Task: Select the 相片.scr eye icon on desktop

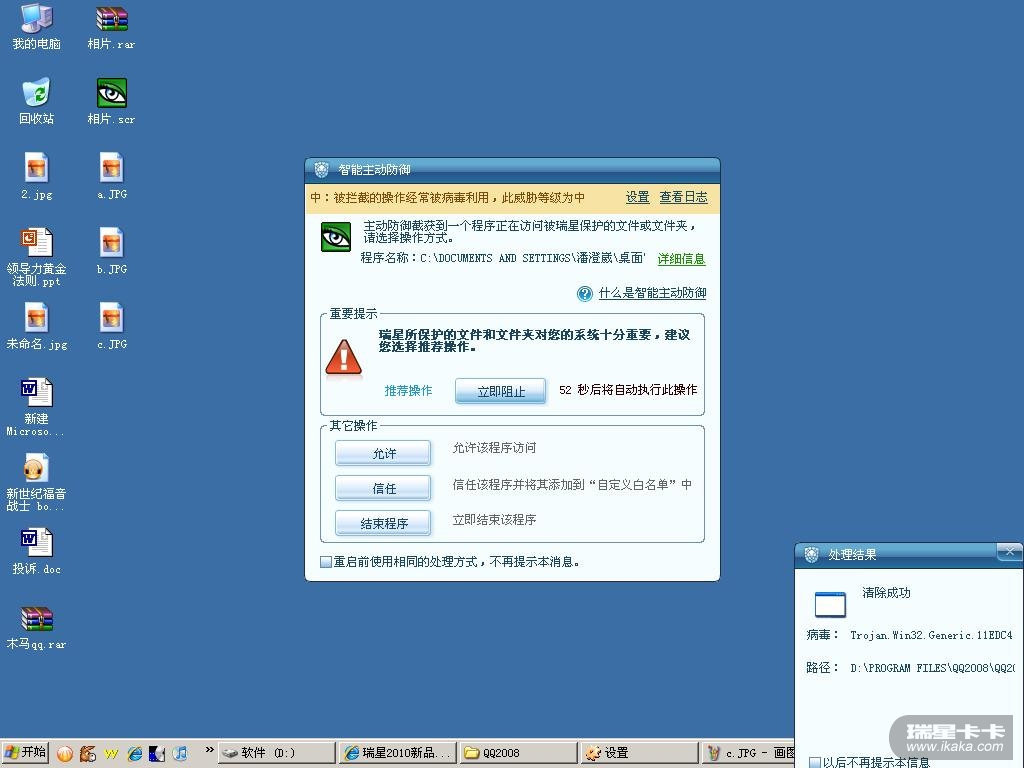Action: [x=112, y=101]
